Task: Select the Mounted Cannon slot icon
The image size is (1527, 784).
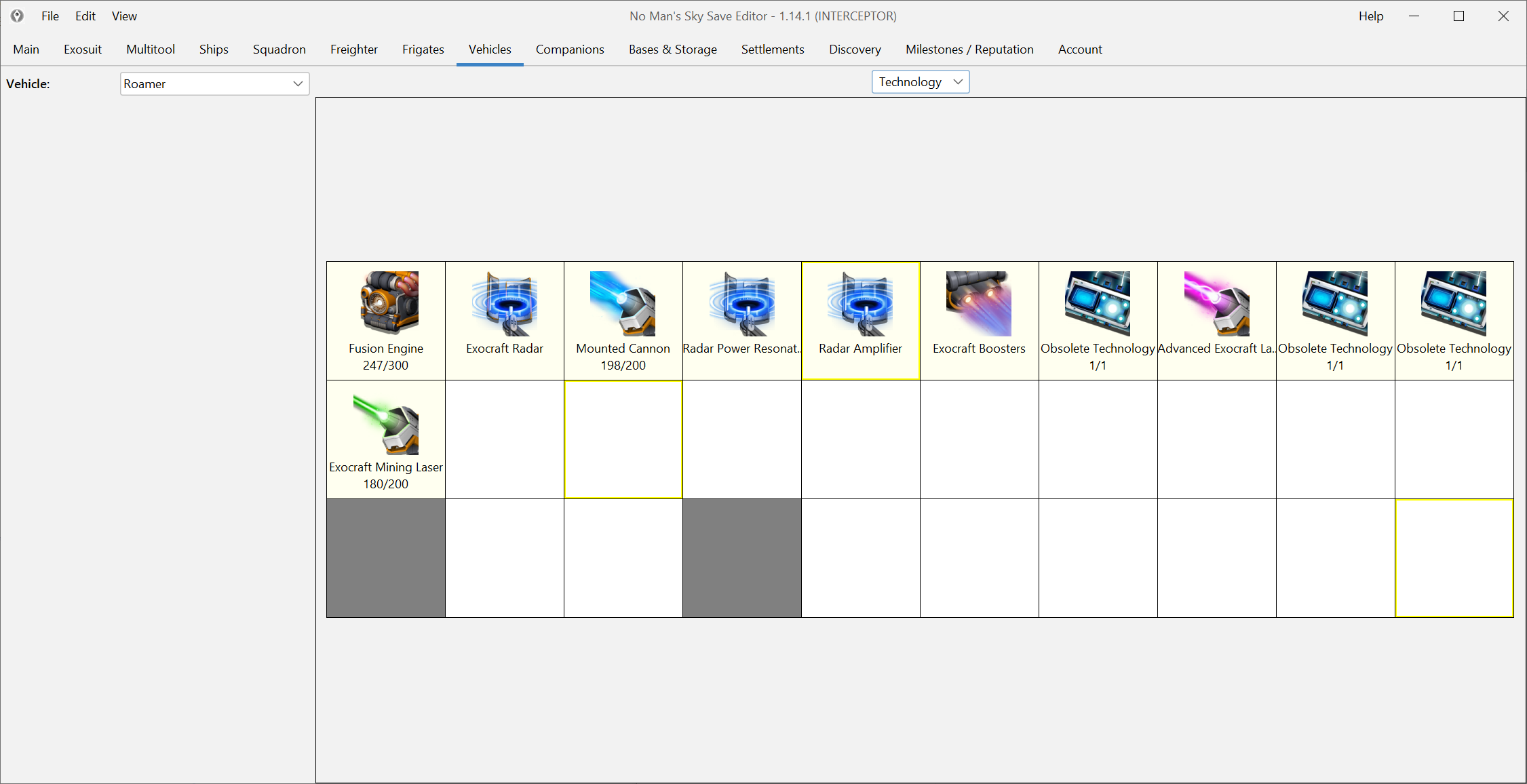Action: (622, 302)
